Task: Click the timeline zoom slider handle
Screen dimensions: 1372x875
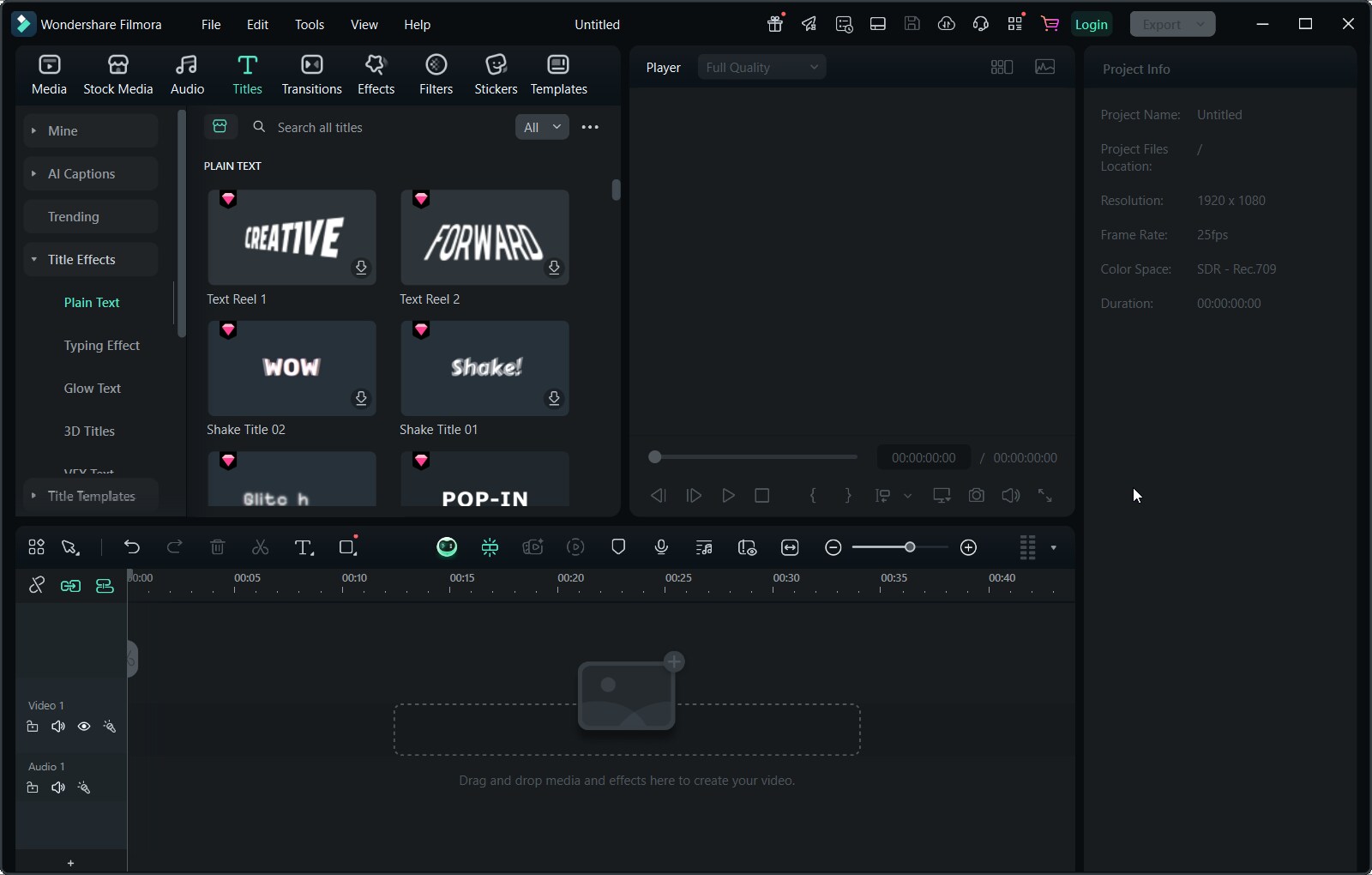Action: [x=910, y=547]
